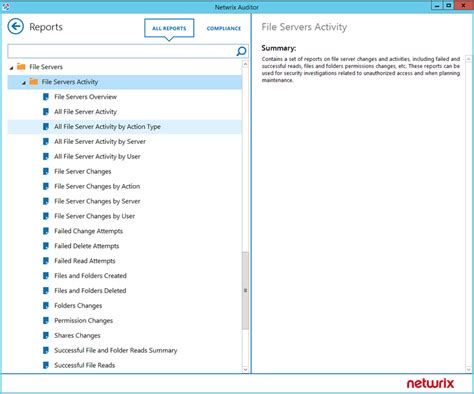
Task: Click the report list scrollbar thumb
Action: (x=245, y=290)
